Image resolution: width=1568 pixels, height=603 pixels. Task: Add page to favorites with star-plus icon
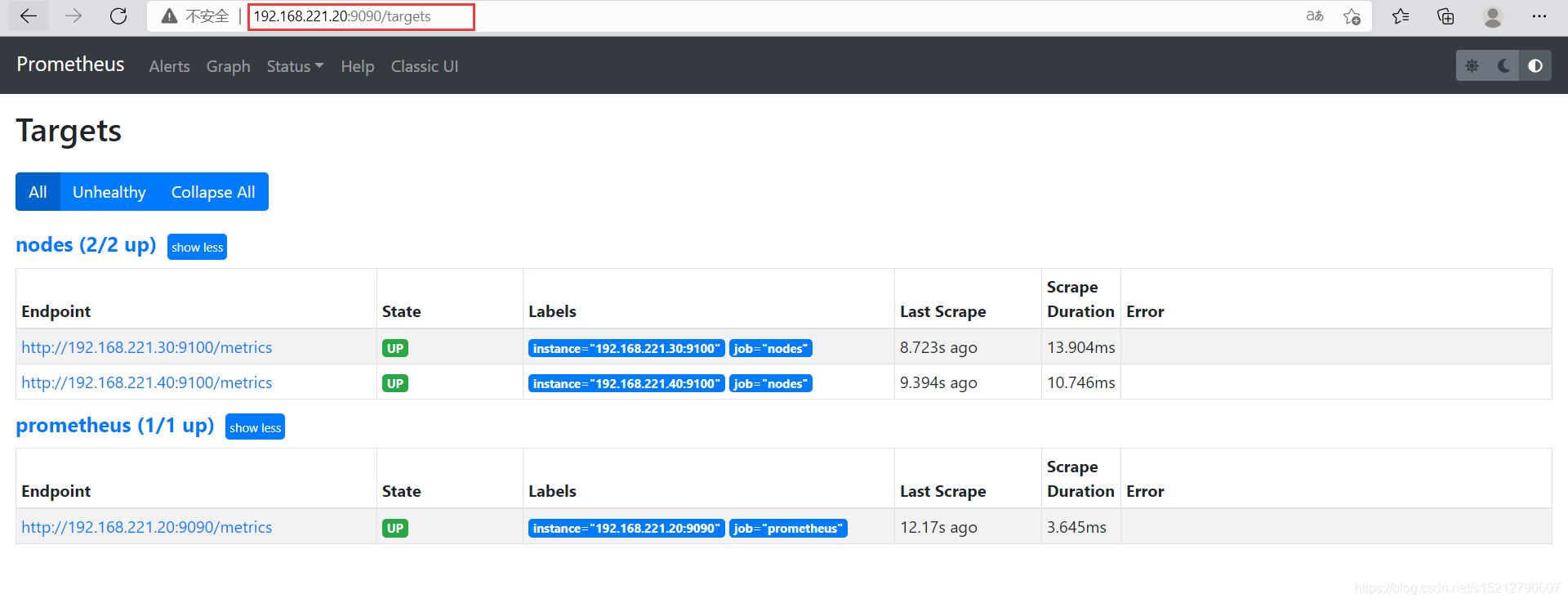click(x=1352, y=16)
